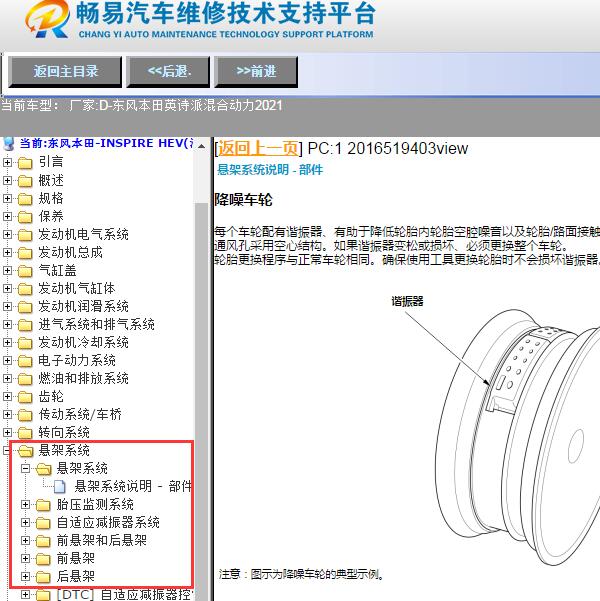Click the 引言 folder icon
This screenshot has width=600, height=601.
pos(25,163)
